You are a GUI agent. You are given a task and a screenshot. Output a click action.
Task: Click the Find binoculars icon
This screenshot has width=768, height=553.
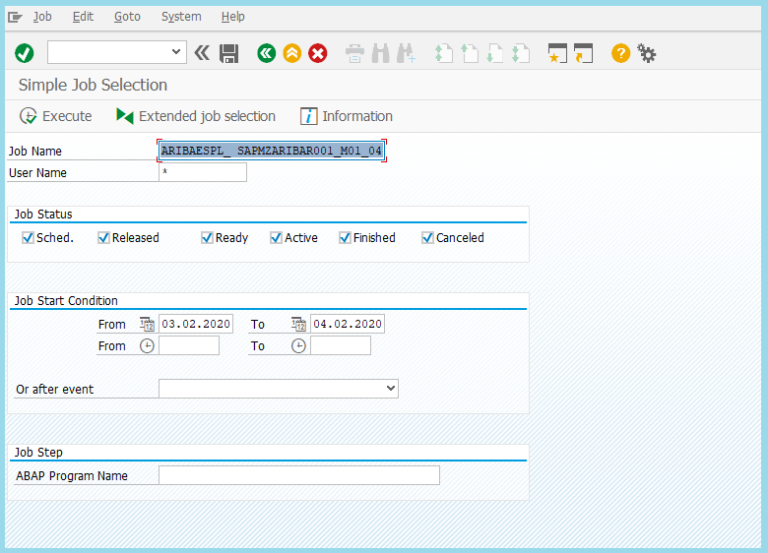click(x=381, y=53)
